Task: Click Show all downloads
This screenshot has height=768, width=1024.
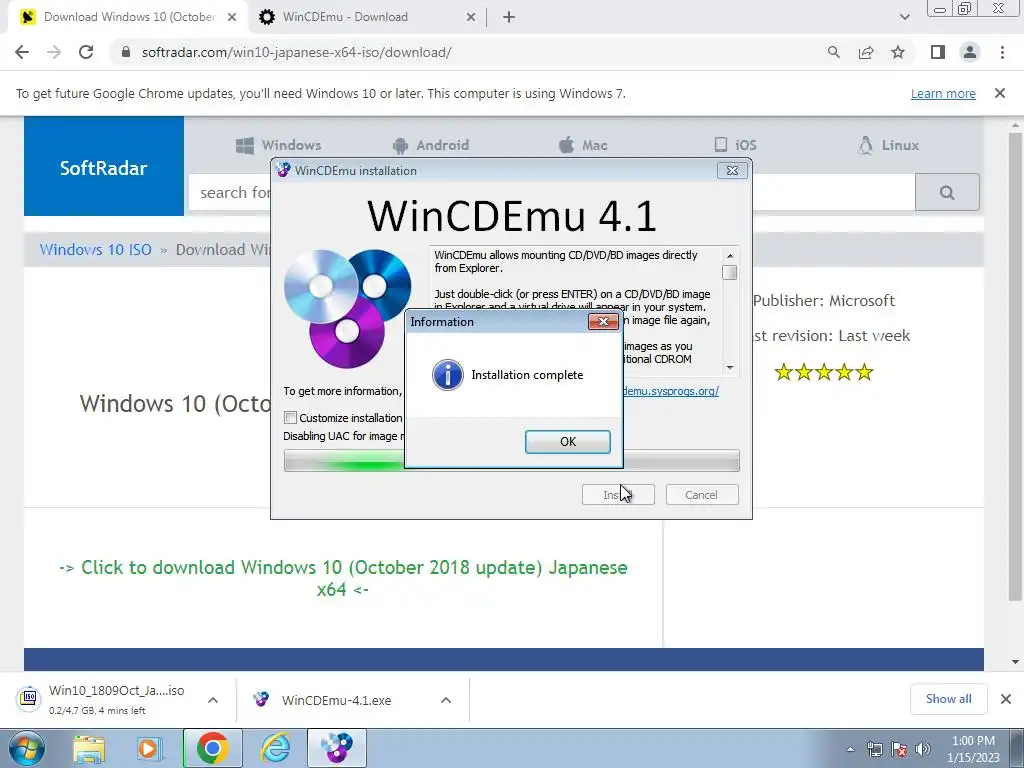Action: click(948, 699)
